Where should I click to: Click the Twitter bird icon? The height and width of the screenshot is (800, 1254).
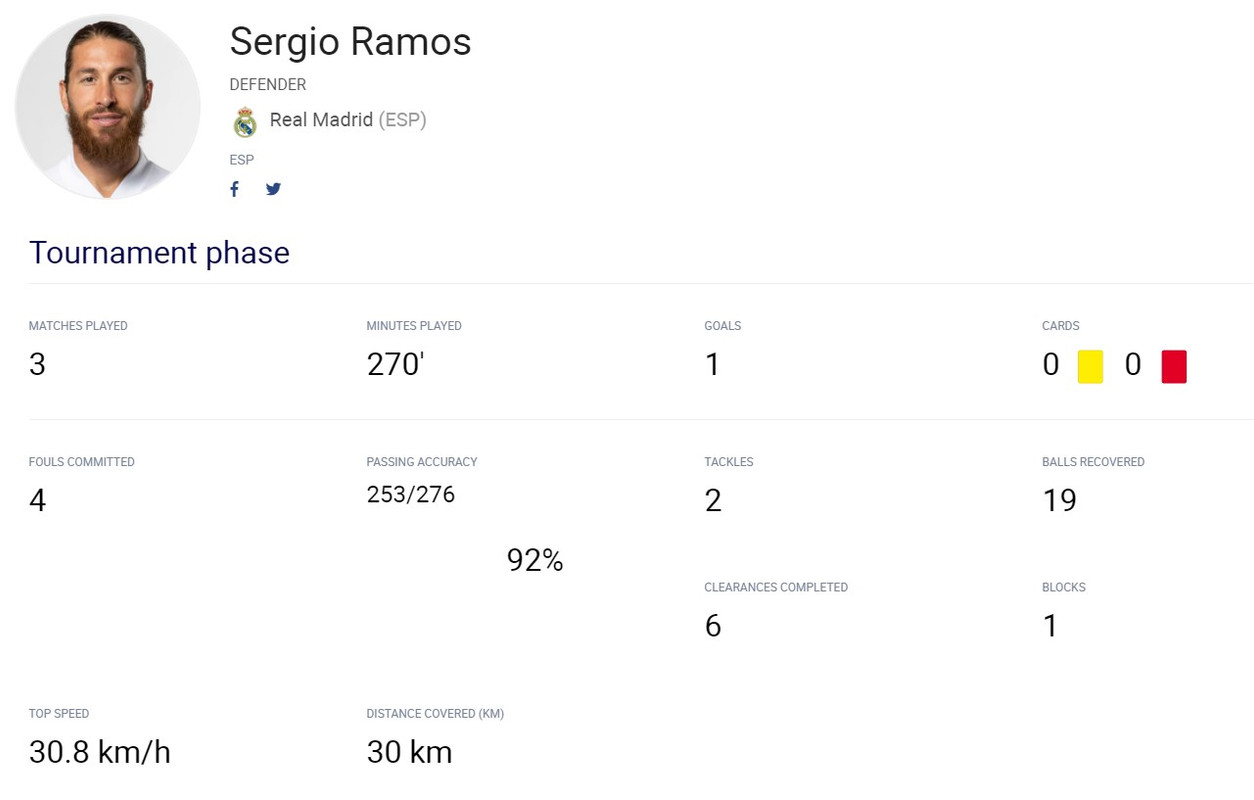(273, 189)
